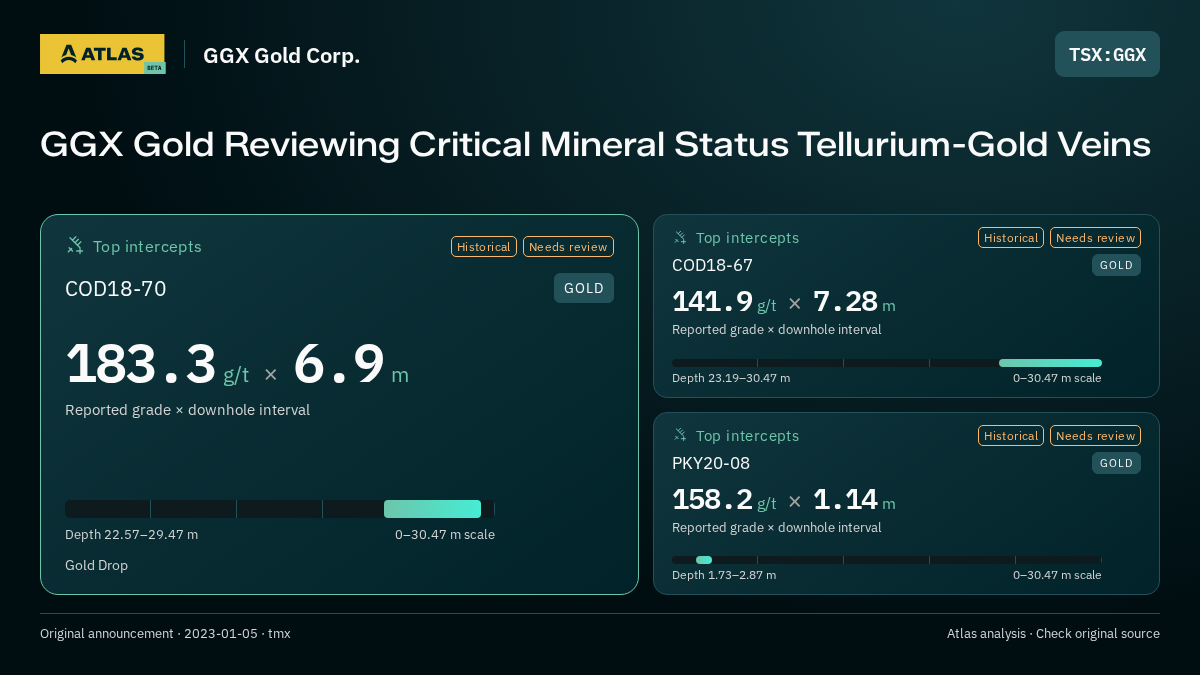This screenshot has width=1200, height=675.
Task: Click the GOLD badge on COD18-70 card
Action: [584, 288]
